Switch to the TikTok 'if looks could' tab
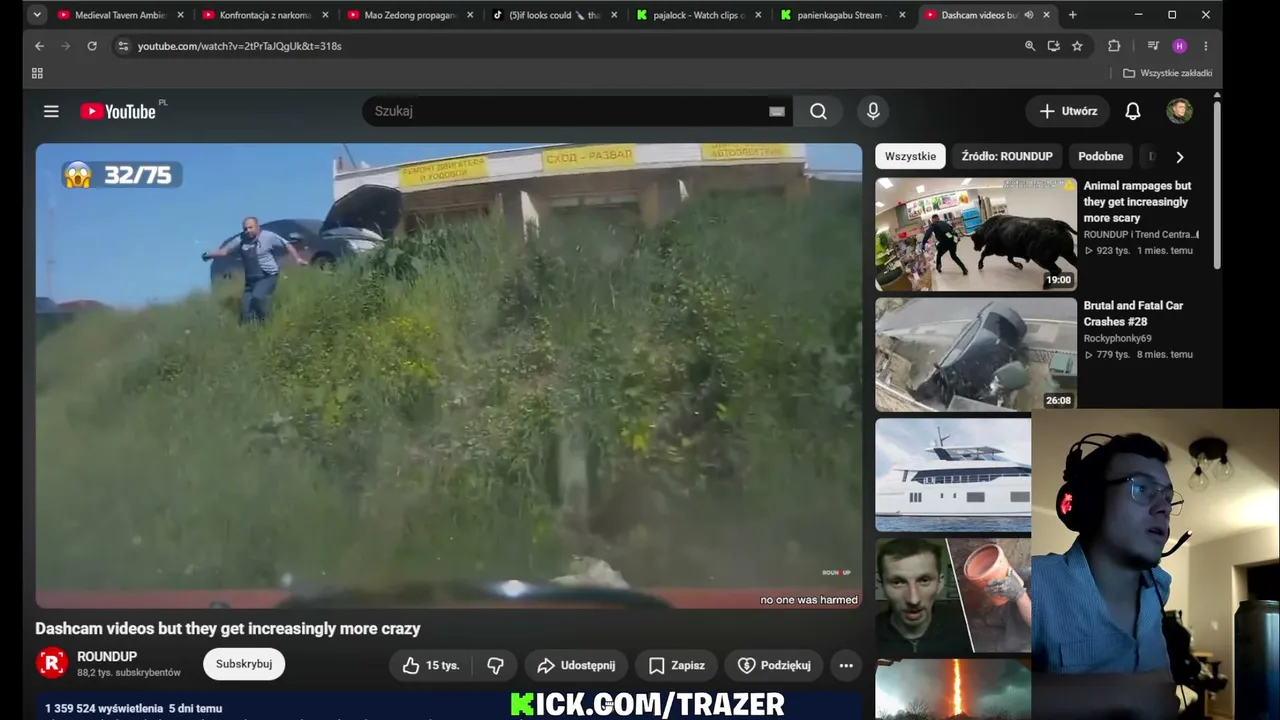 click(554, 15)
